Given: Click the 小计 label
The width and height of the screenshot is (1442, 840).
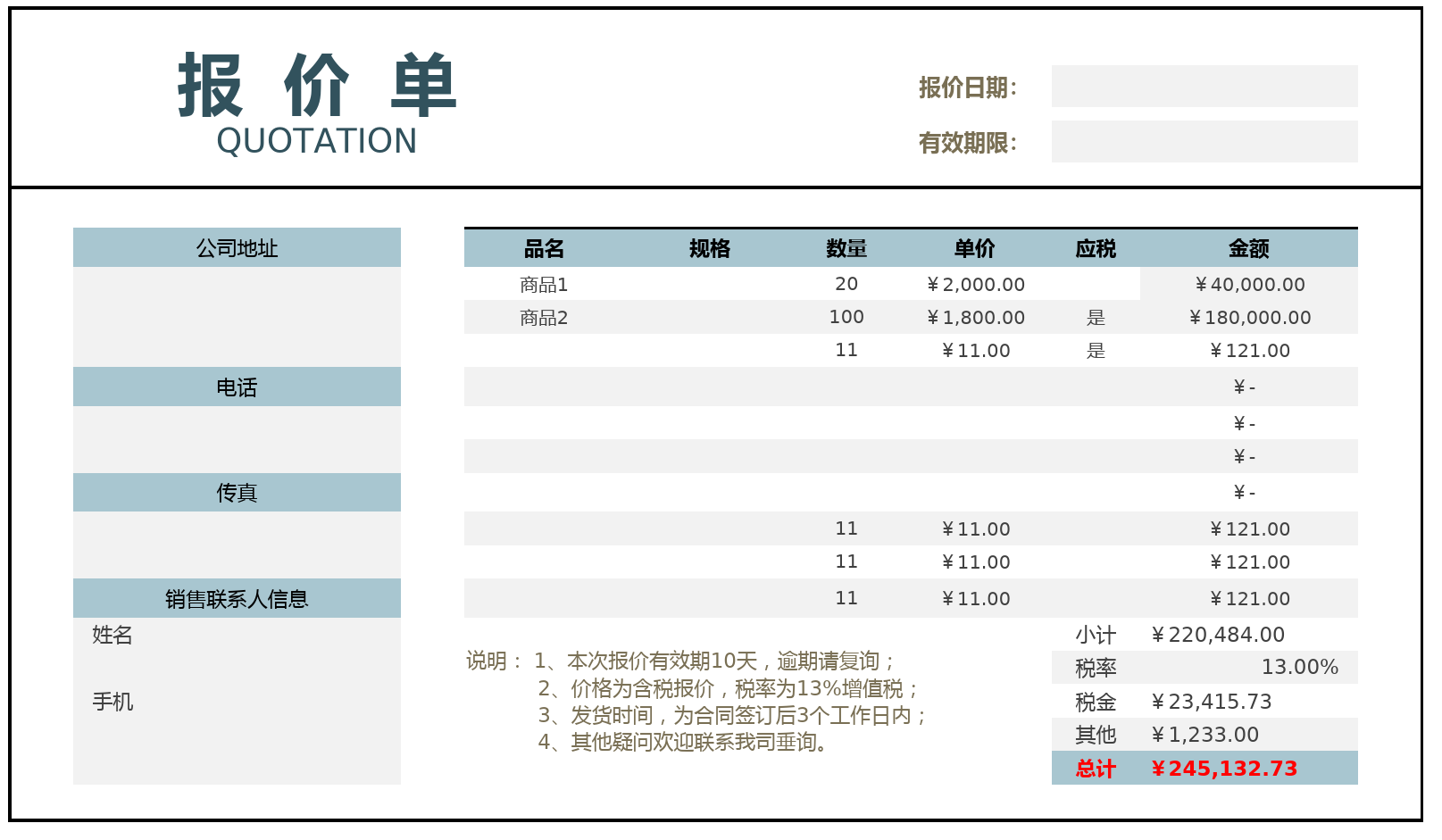Looking at the screenshot, I should (x=1096, y=635).
